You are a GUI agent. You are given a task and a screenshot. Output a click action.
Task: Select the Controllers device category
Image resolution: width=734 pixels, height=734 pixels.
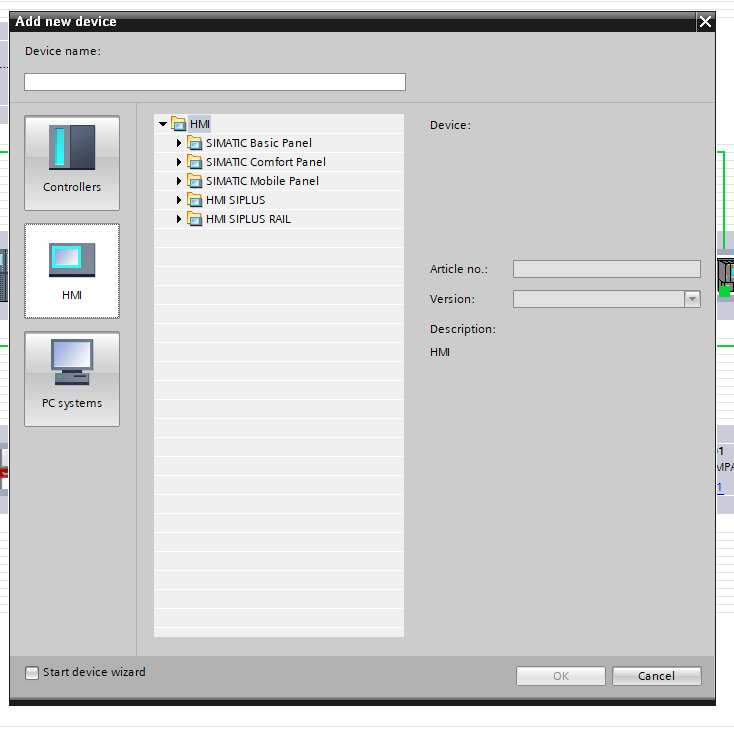pyautogui.click(x=72, y=163)
